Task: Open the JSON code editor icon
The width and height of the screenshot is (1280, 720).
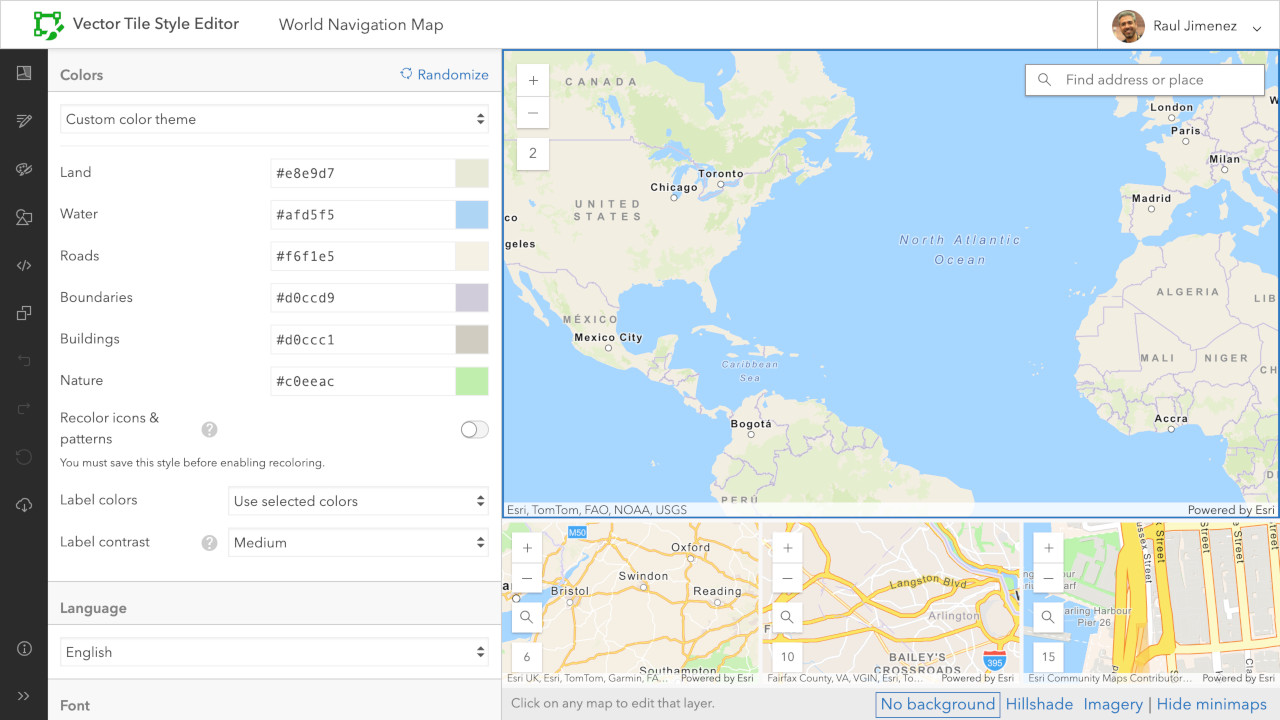Action: pos(24,265)
